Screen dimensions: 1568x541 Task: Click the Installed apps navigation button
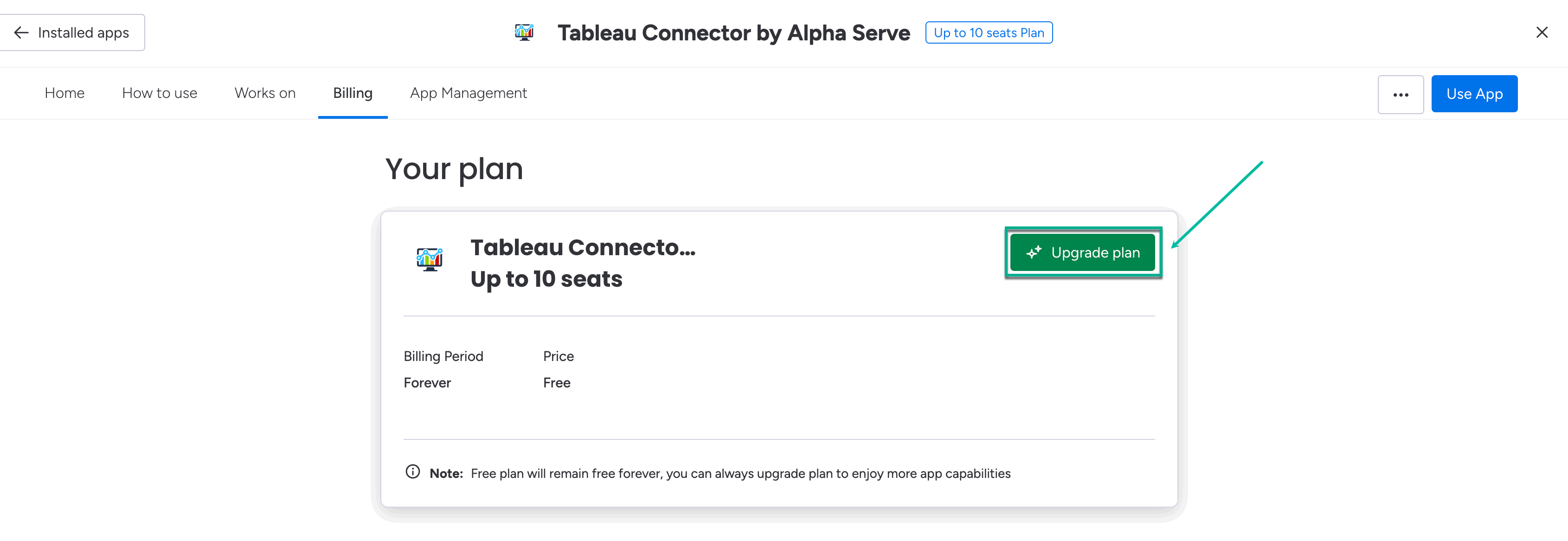[73, 32]
